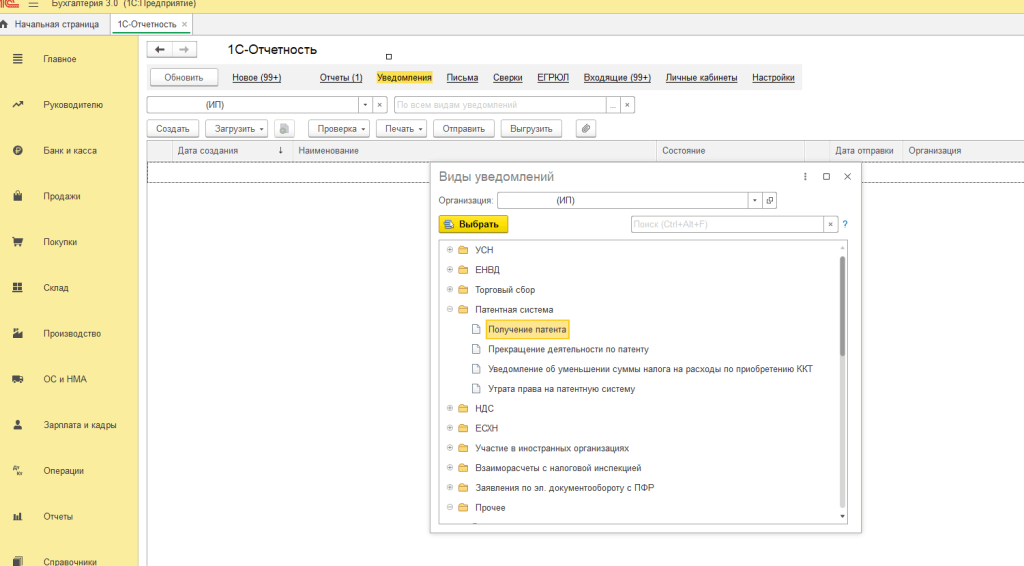Open the three-dot menu in dialog header
The width and height of the screenshot is (1024, 566).
805,176
